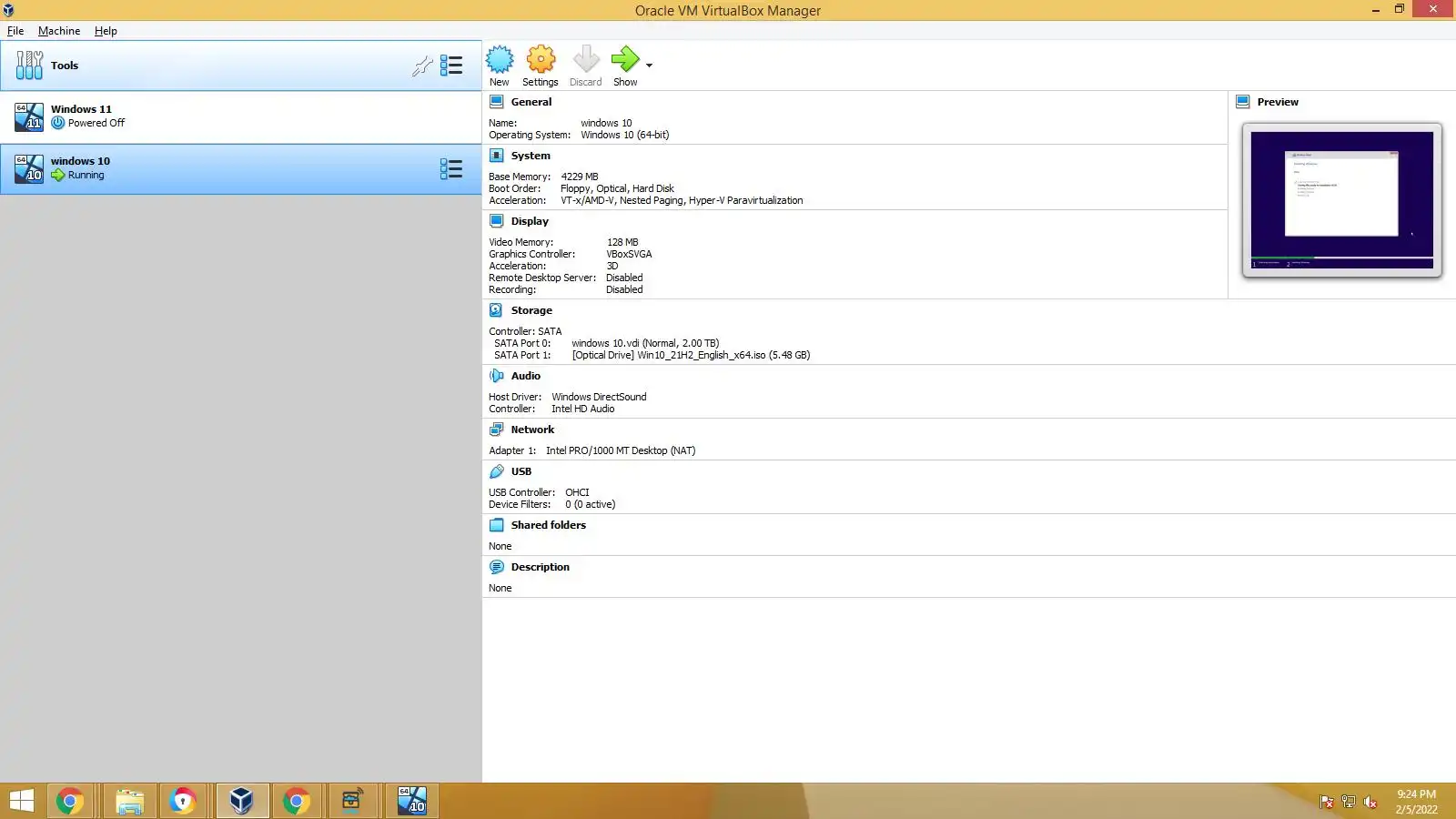This screenshot has height=819, width=1456.
Task: Open the System settings link
Action: click(531, 156)
